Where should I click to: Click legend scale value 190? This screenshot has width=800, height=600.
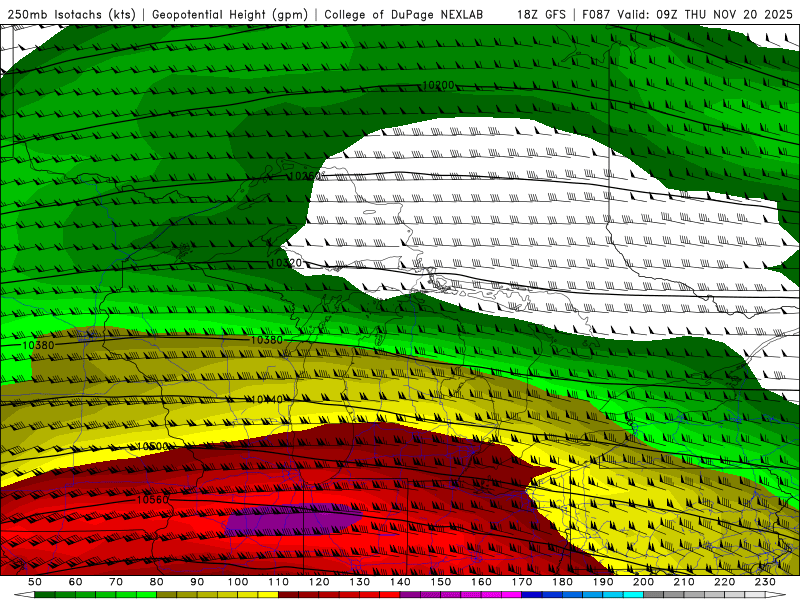pos(603,582)
